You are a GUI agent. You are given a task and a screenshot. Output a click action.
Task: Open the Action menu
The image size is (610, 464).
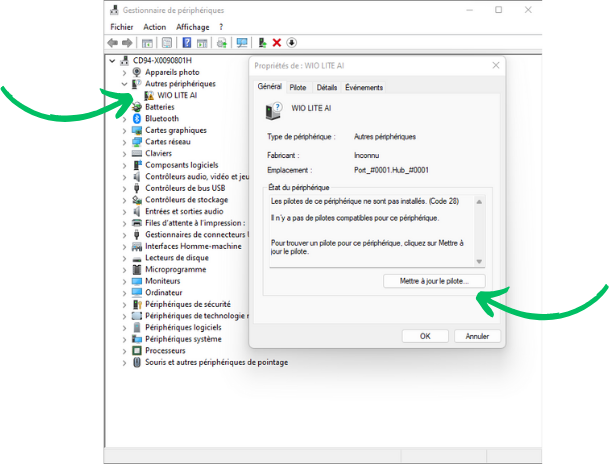coord(154,27)
